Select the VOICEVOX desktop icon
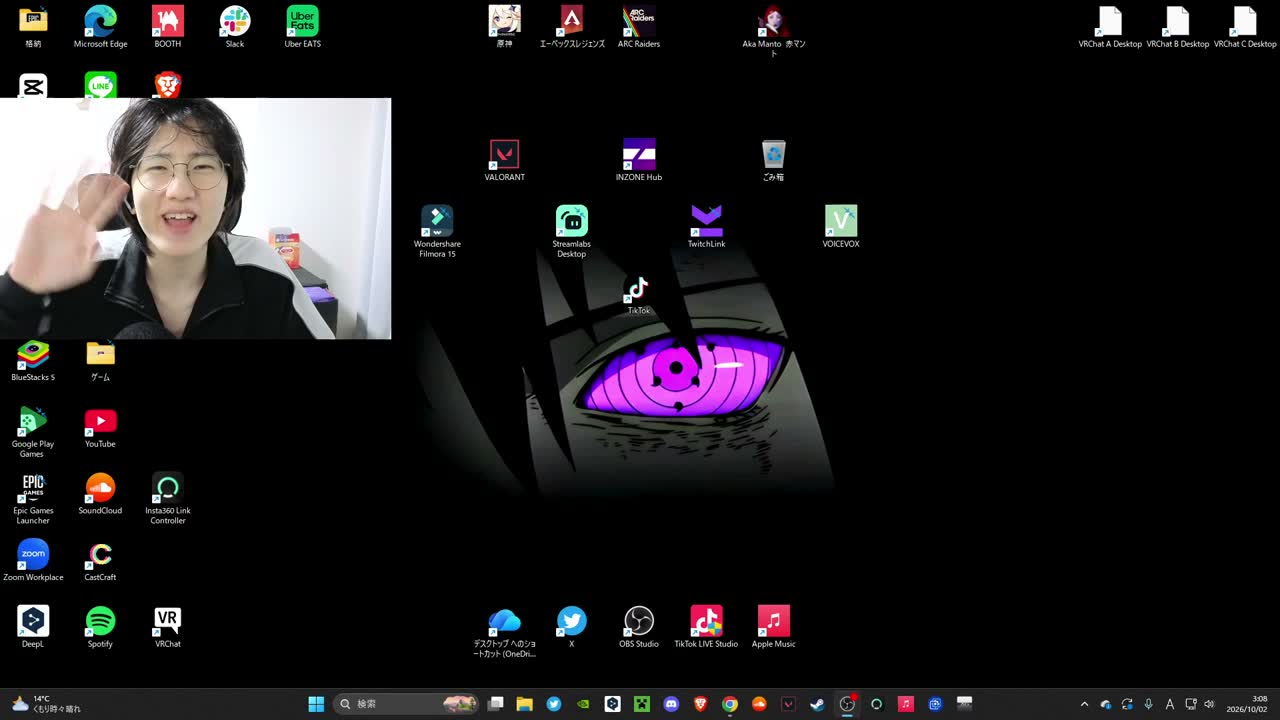The height and width of the screenshot is (720, 1280). point(841,226)
